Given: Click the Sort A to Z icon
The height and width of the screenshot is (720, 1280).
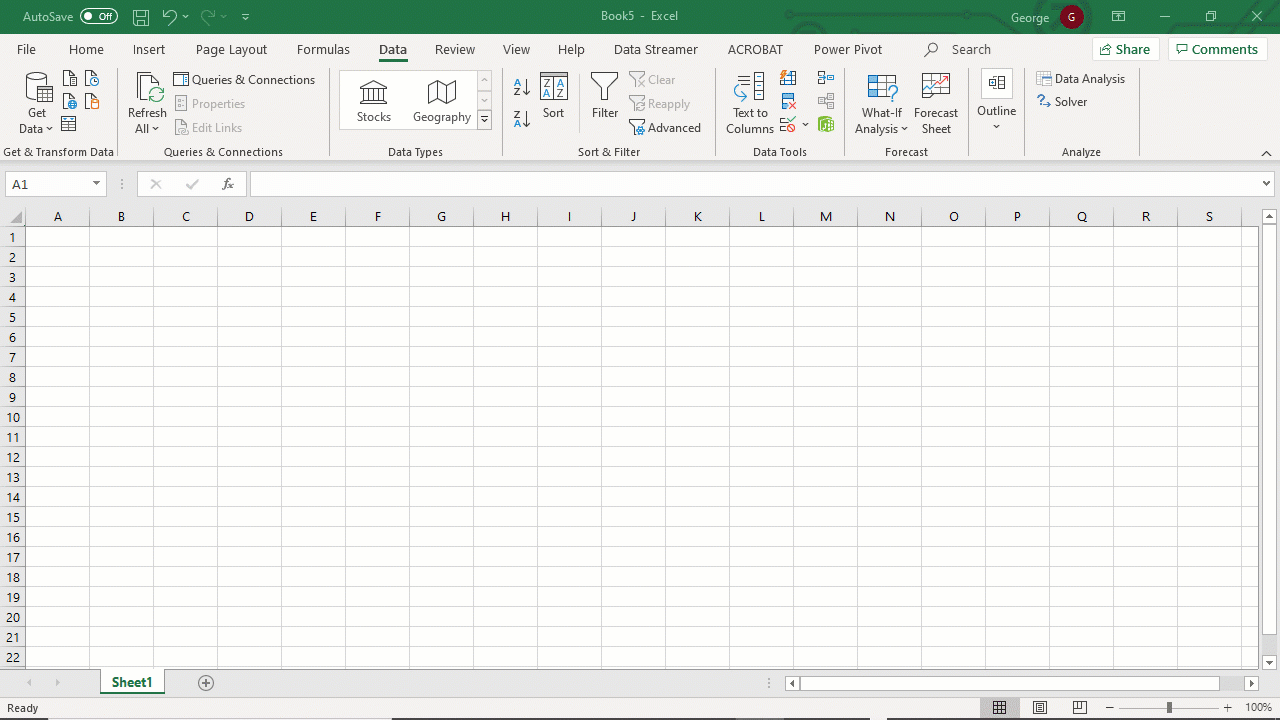Looking at the screenshot, I should tap(521, 88).
